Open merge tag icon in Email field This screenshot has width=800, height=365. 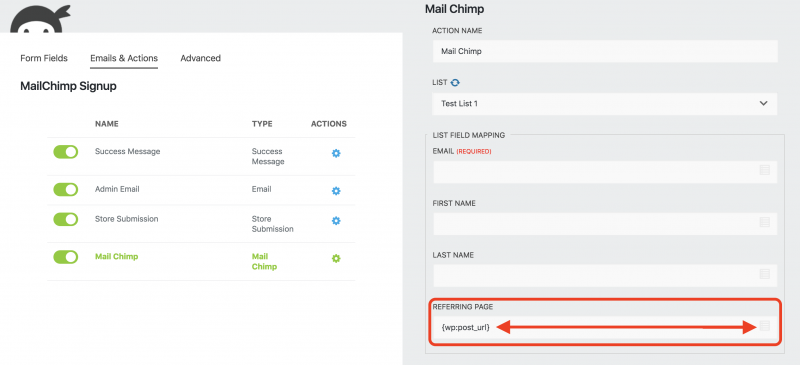[x=764, y=171]
